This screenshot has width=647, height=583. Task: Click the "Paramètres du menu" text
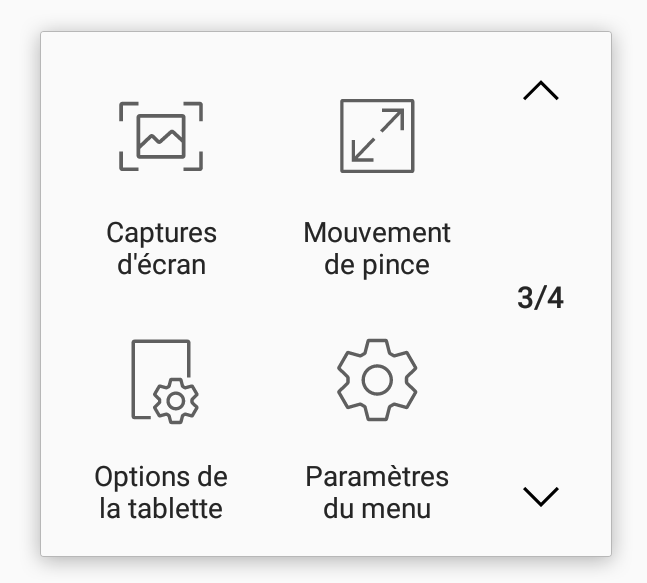pyautogui.click(x=377, y=492)
